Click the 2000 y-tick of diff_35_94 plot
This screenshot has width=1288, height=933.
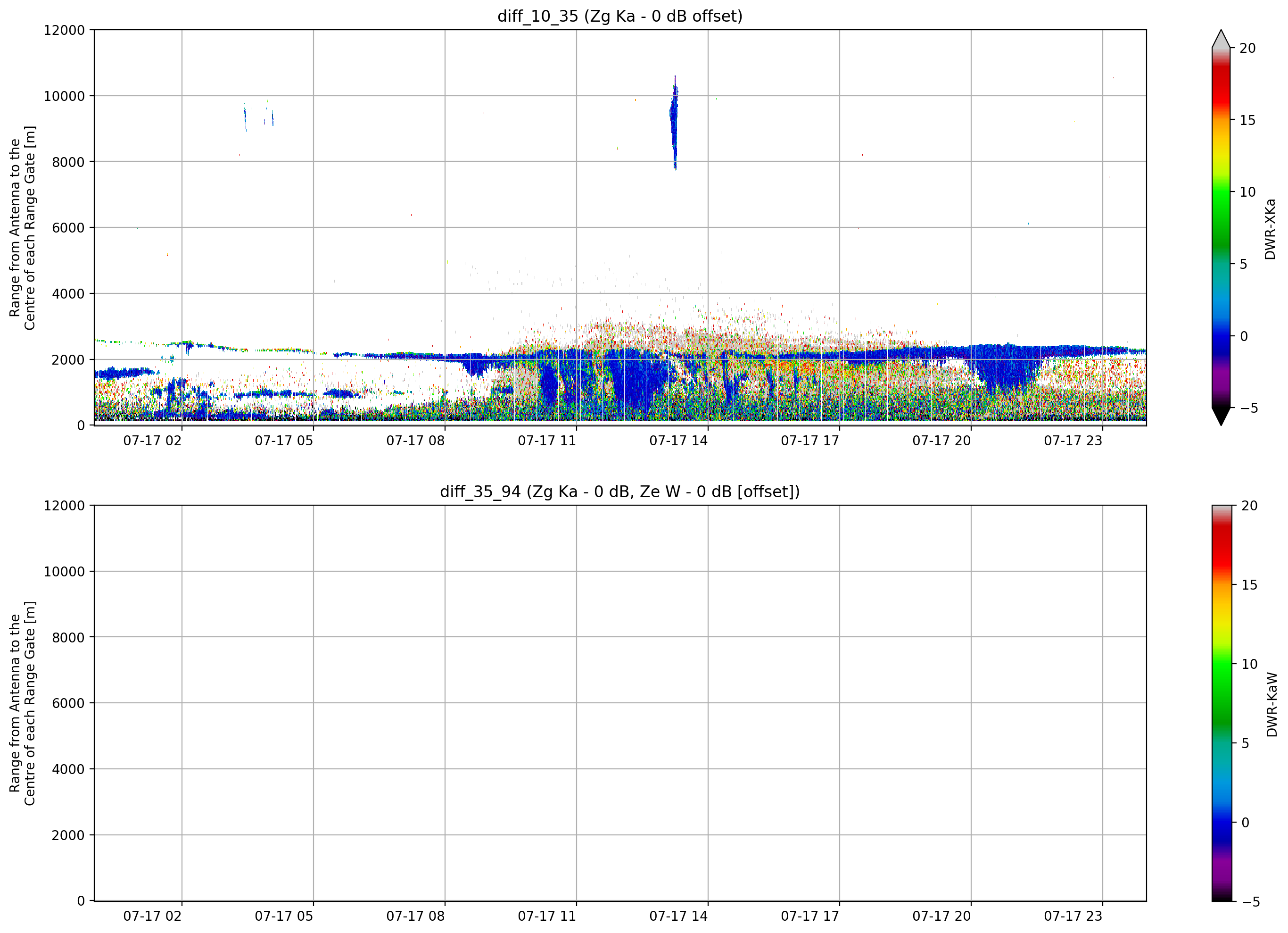pos(68,835)
